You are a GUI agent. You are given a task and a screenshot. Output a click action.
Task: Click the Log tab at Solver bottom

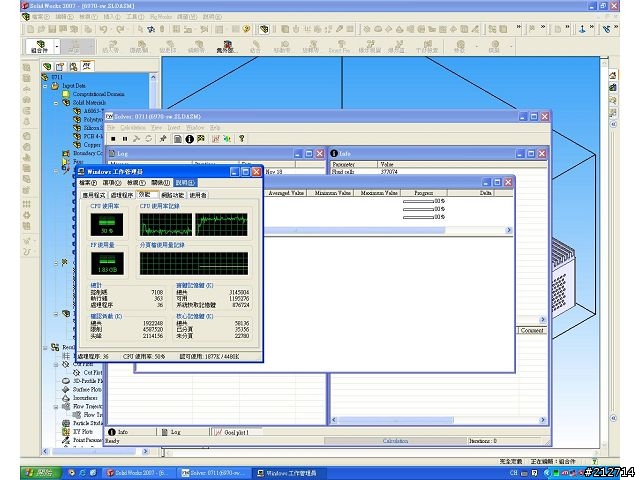tap(171, 432)
